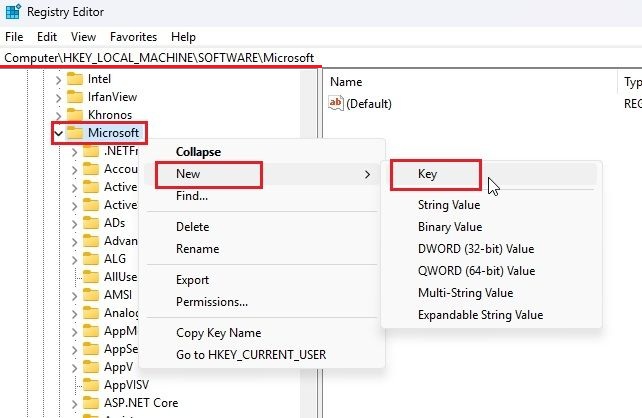Select the Intel folder icon
This screenshot has height=418, width=642.
tap(75, 79)
